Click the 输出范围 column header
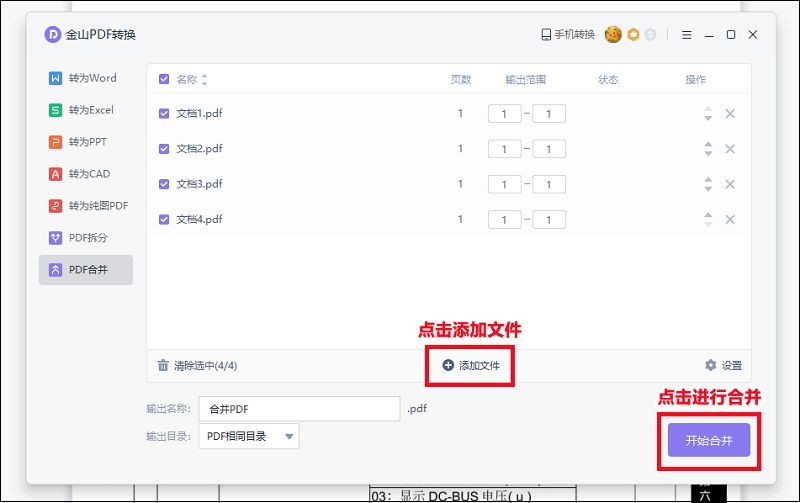The width and height of the screenshot is (800, 503). click(x=526, y=80)
